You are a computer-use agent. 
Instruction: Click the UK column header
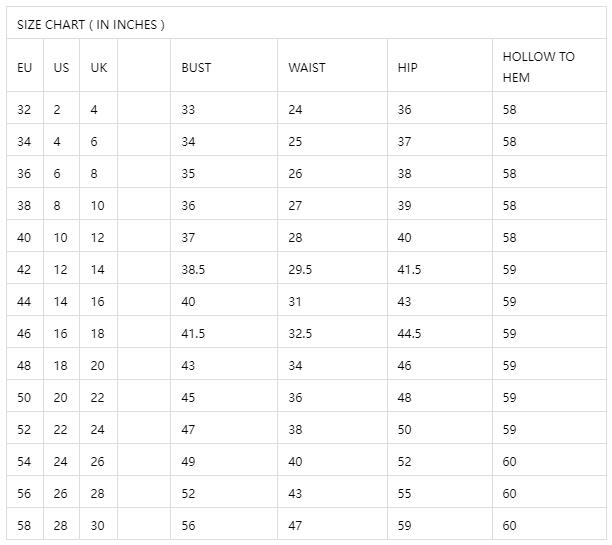click(x=99, y=68)
